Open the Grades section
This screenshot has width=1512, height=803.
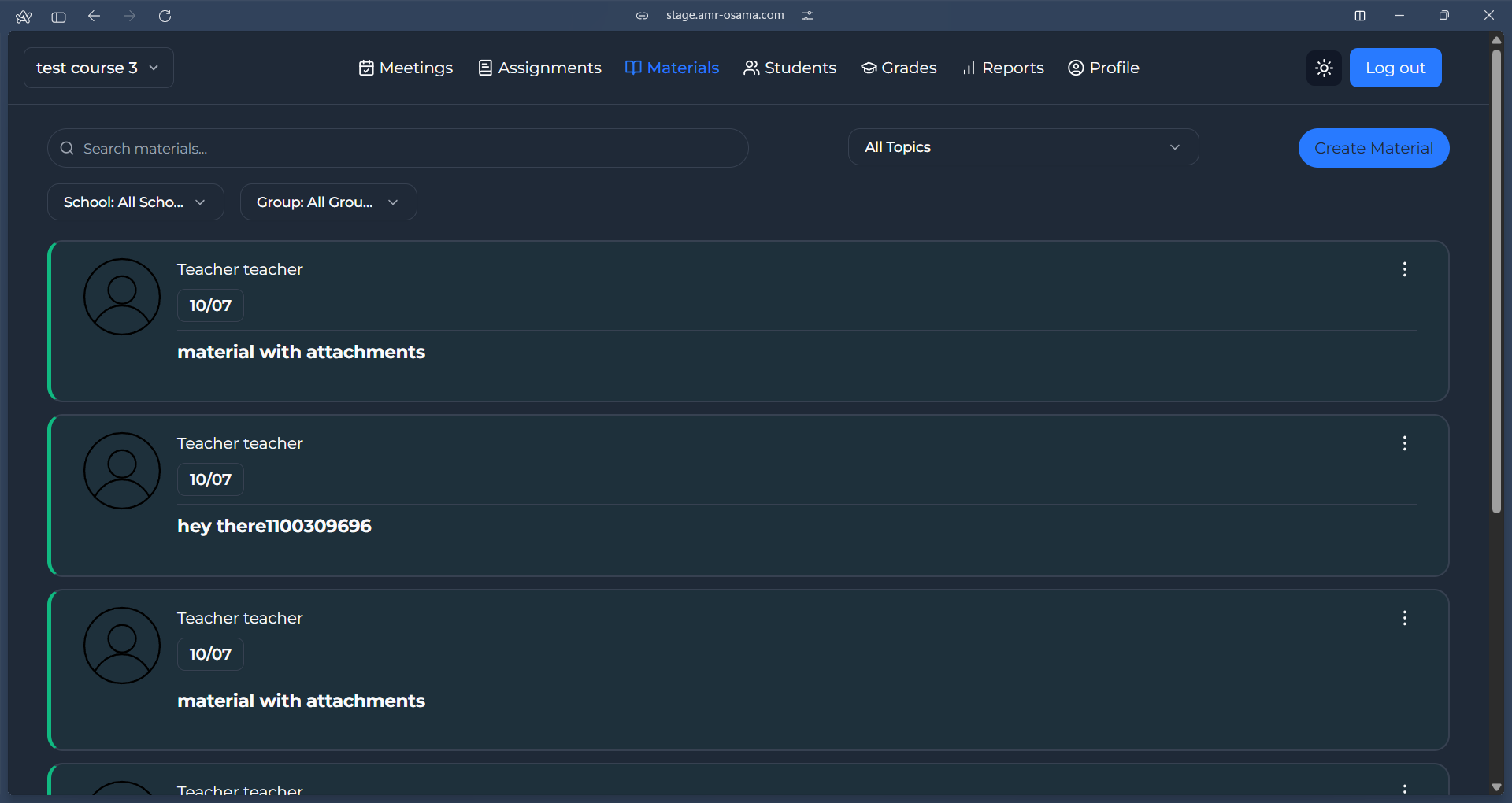click(899, 68)
